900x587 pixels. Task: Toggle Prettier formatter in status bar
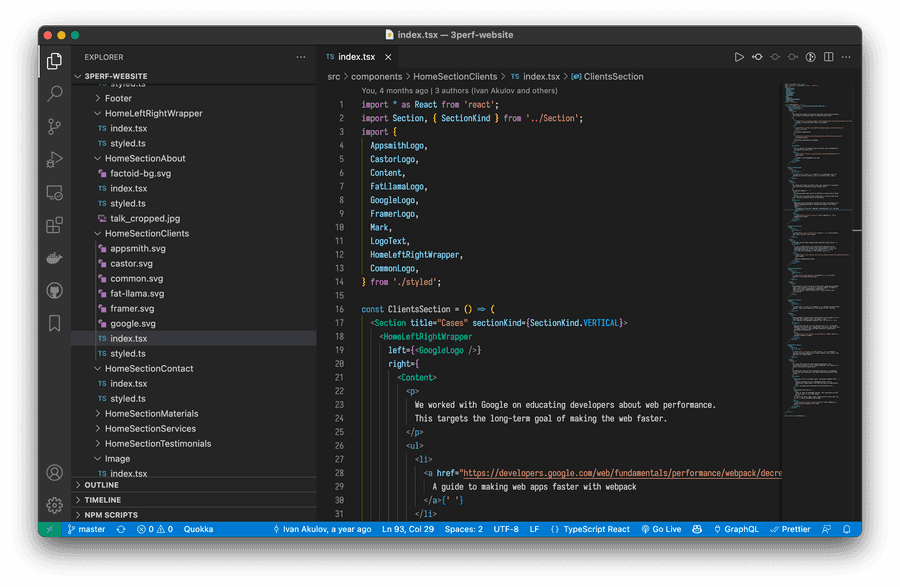[790, 529]
